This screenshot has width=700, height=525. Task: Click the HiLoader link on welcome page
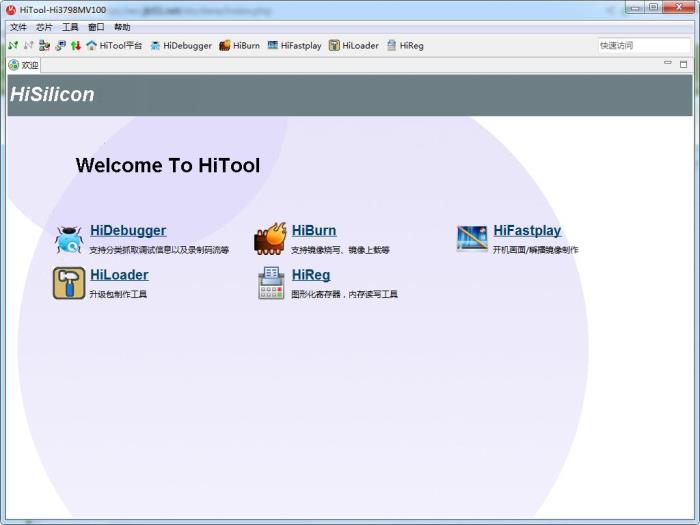[119, 275]
